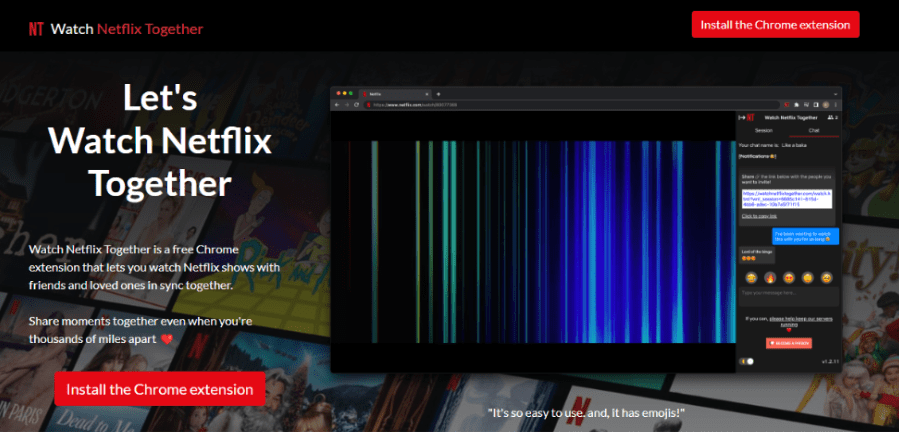Click the 'Your chat name is:' label

tap(758, 145)
